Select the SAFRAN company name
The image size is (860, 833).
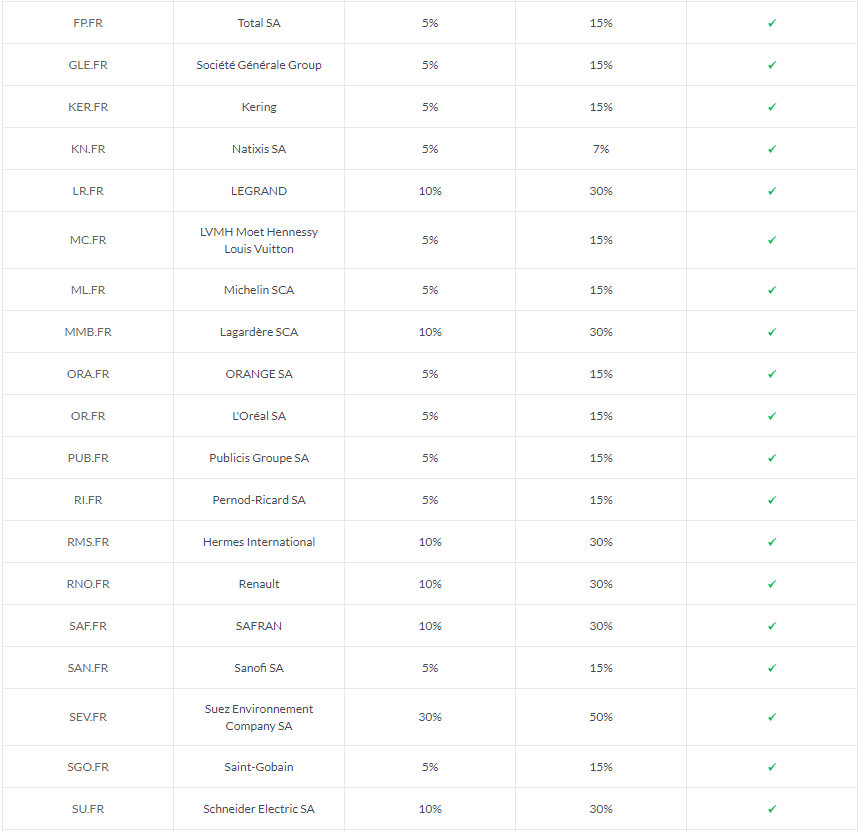(x=259, y=626)
